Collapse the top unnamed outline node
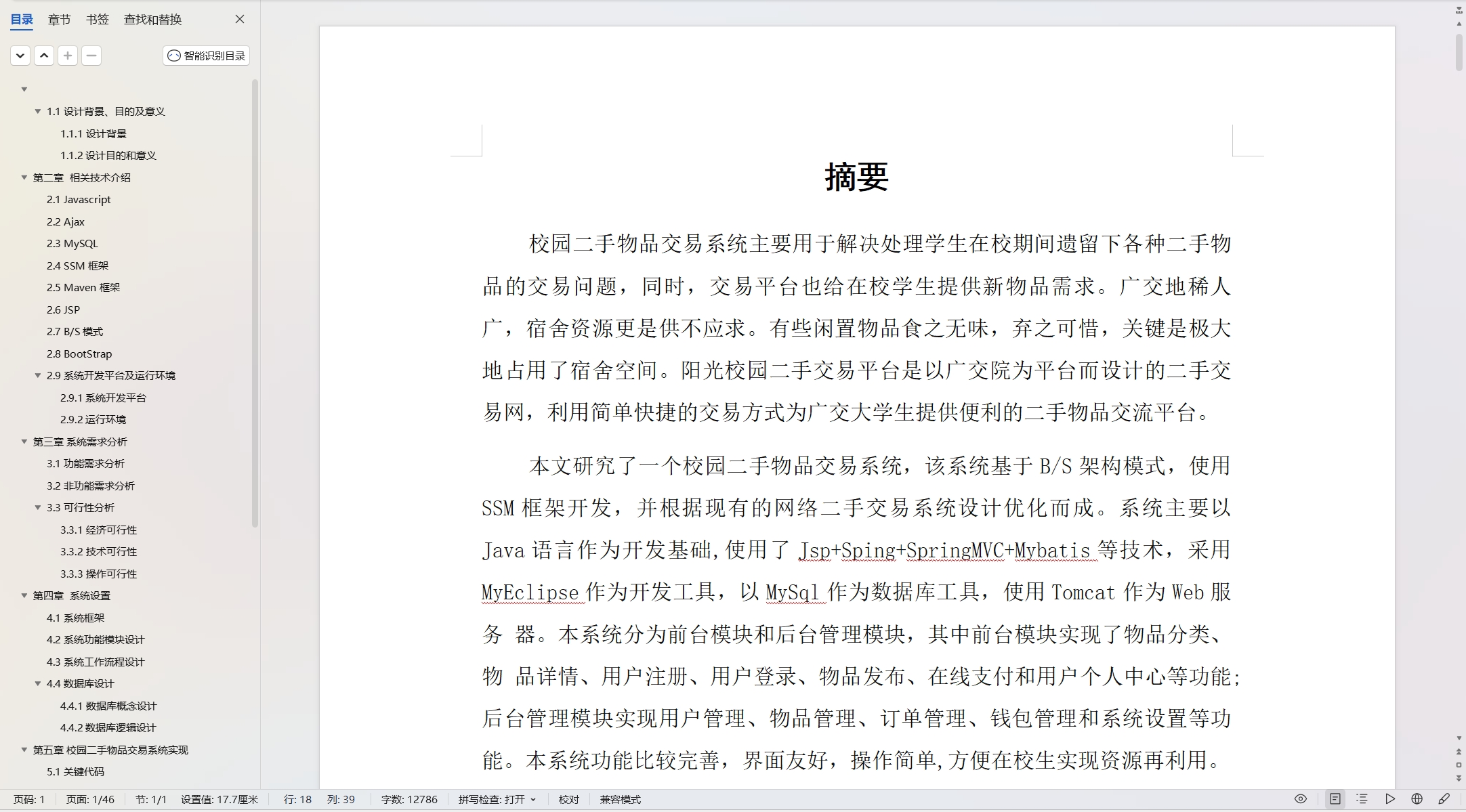Screen dimensions: 1466x812 (x=24, y=89)
